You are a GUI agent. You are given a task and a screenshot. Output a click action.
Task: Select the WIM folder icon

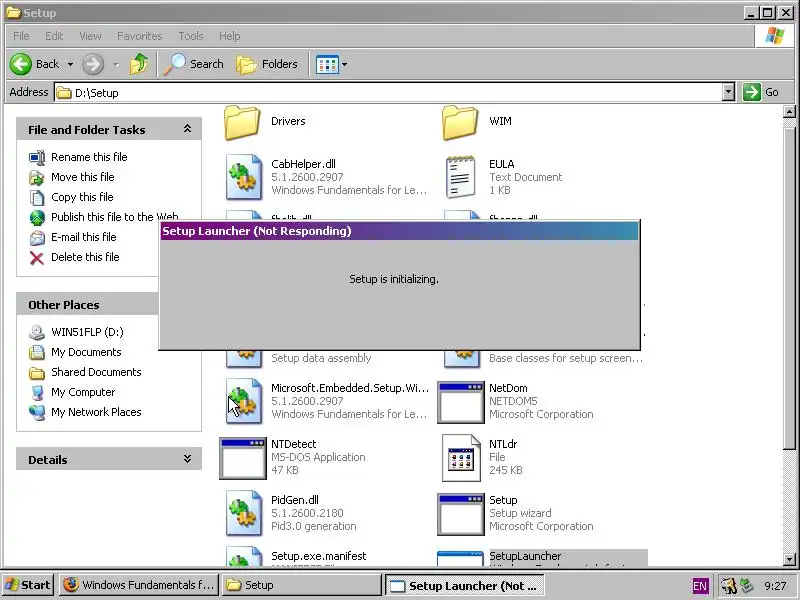(460, 122)
